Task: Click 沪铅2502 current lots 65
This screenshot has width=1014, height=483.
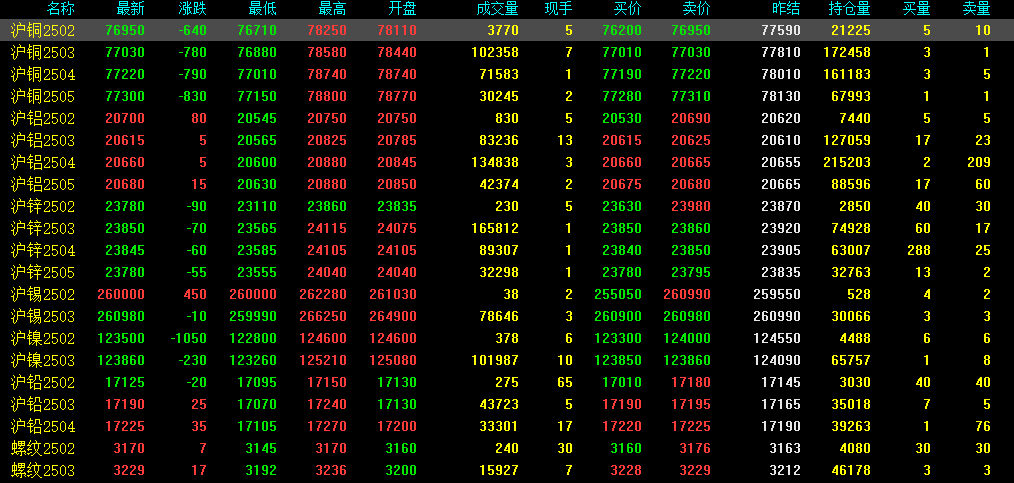Action: coord(565,382)
